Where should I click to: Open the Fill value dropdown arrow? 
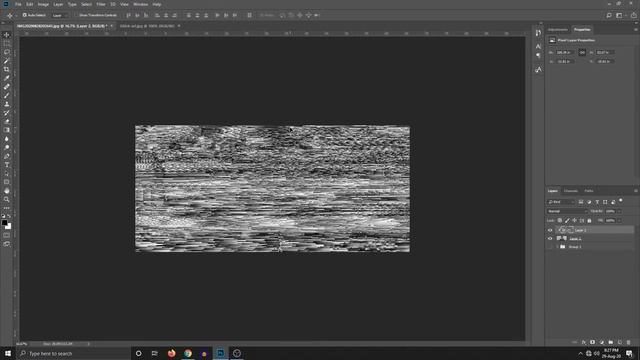pyautogui.click(x=619, y=220)
